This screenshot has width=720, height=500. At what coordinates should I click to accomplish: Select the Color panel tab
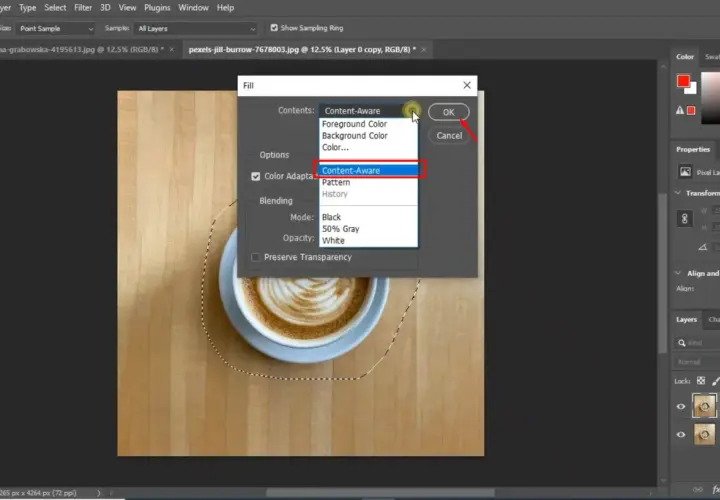pyautogui.click(x=685, y=57)
